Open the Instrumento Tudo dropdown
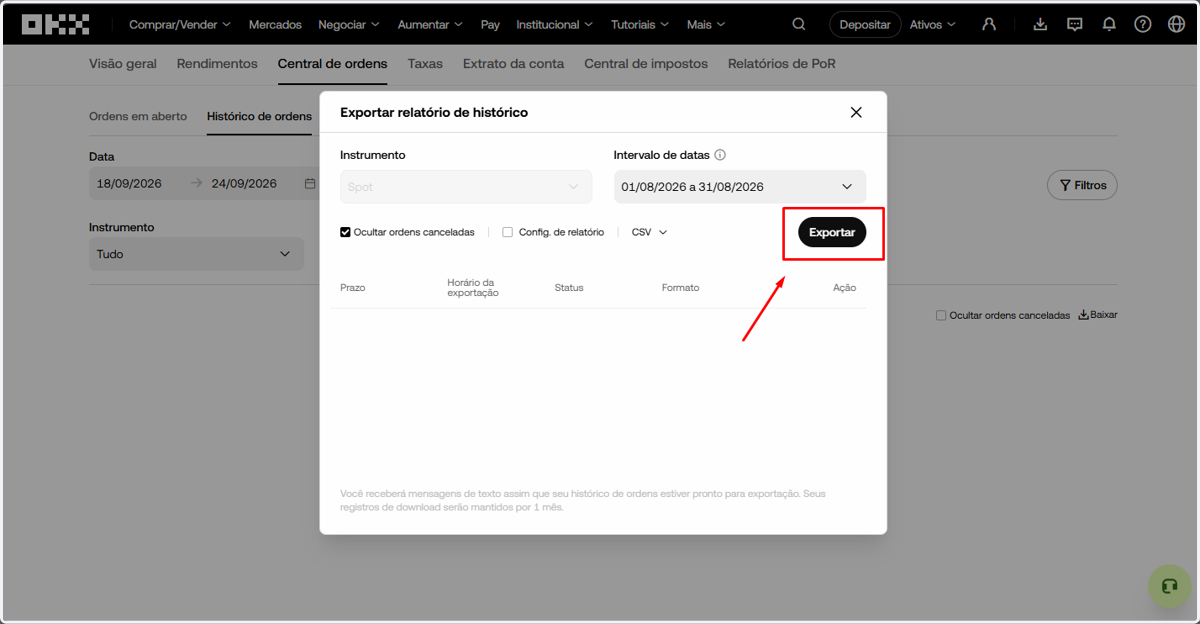 pyautogui.click(x=196, y=254)
